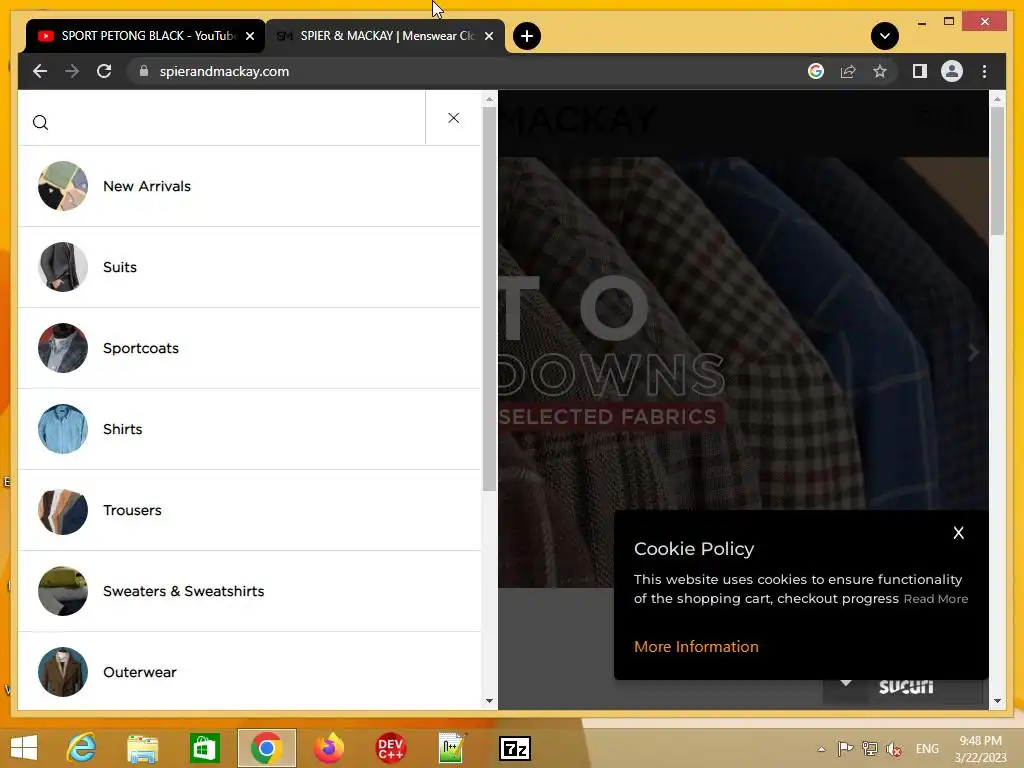Open a new browser tab

(x=527, y=36)
